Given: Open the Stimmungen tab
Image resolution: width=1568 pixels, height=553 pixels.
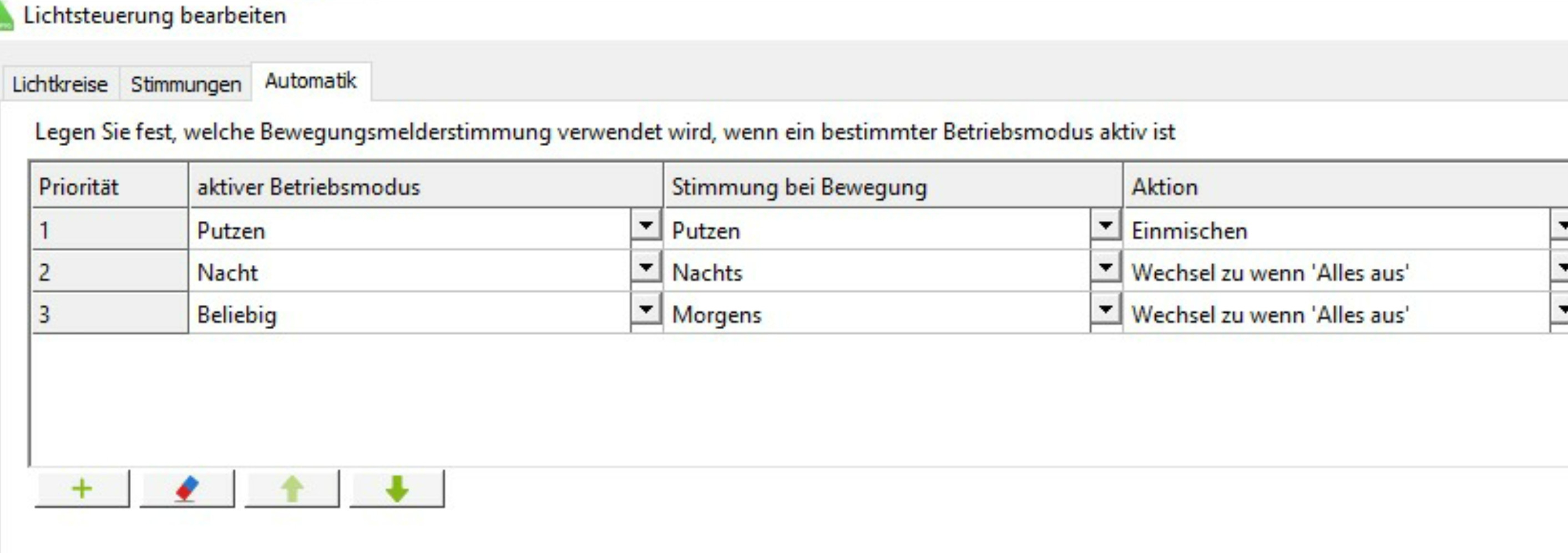Looking at the screenshot, I should coord(186,84).
